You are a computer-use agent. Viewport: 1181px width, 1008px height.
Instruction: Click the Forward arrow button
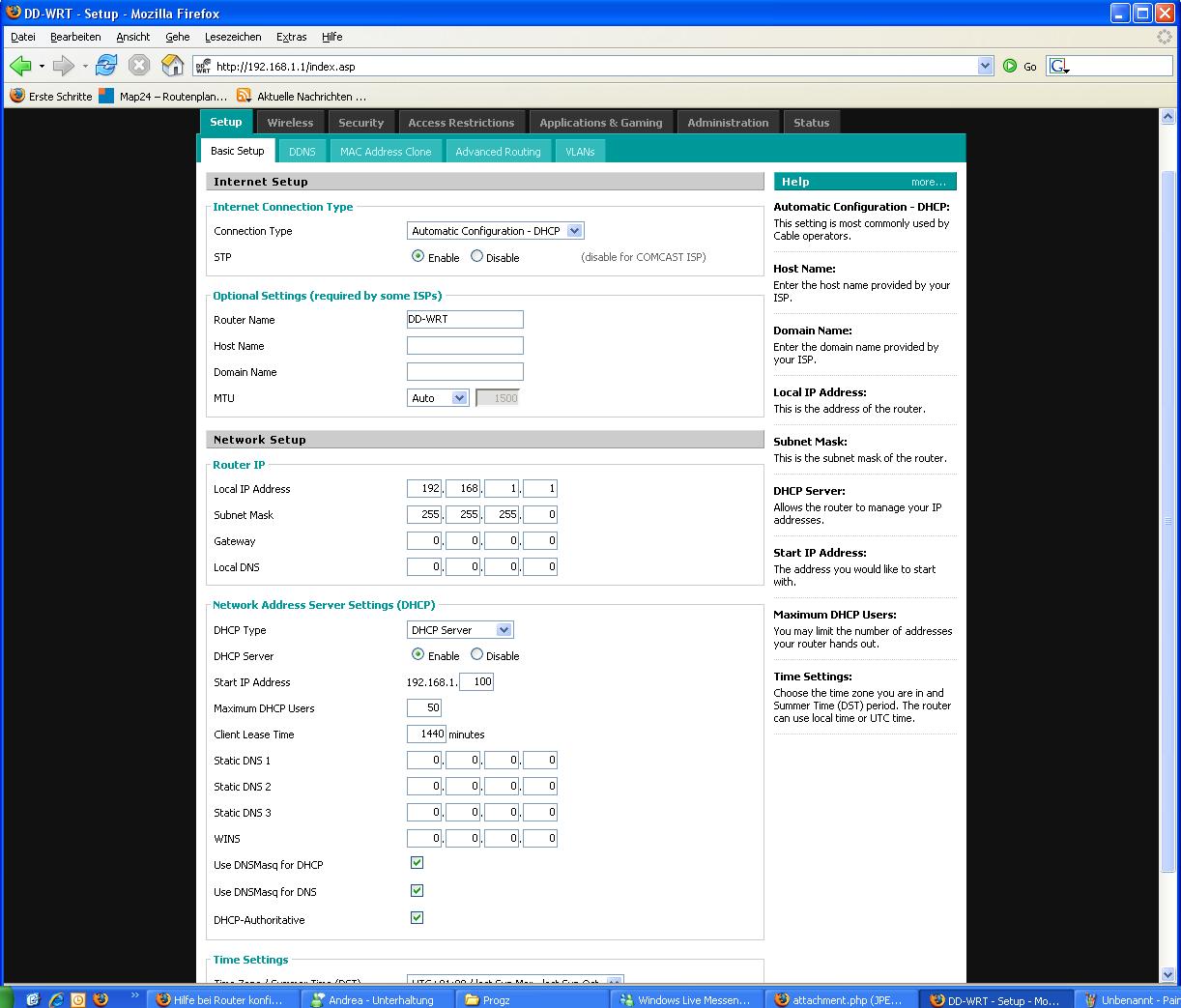pyautogui.click(x=63, y=66)
